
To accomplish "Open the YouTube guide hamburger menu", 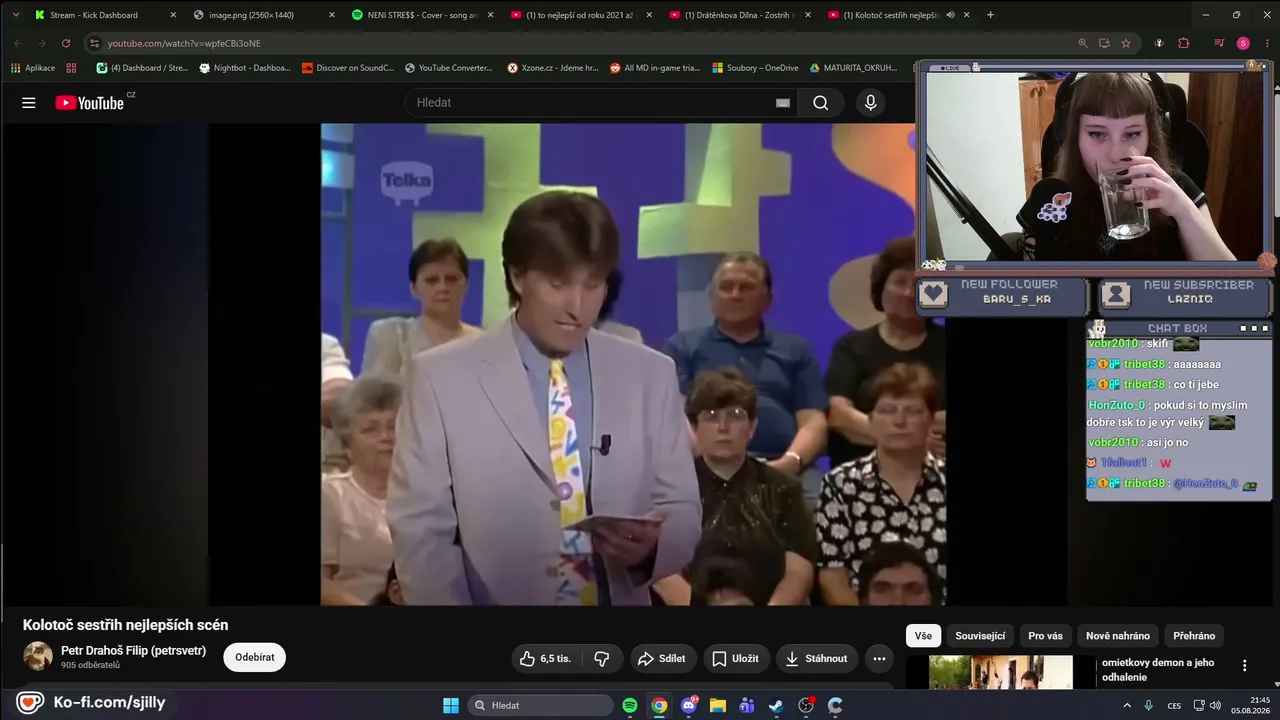I will coord(29,103).
